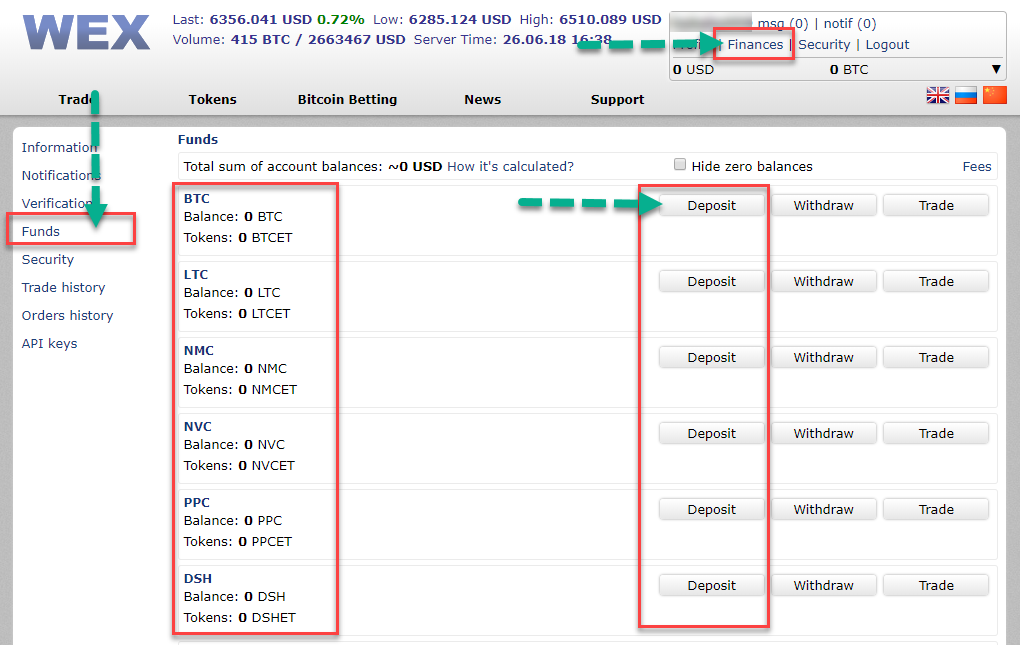This screenshot has width=1020, height=645.
Task: Click the 0 LTCET tokens value
Action: click(264, 314)
